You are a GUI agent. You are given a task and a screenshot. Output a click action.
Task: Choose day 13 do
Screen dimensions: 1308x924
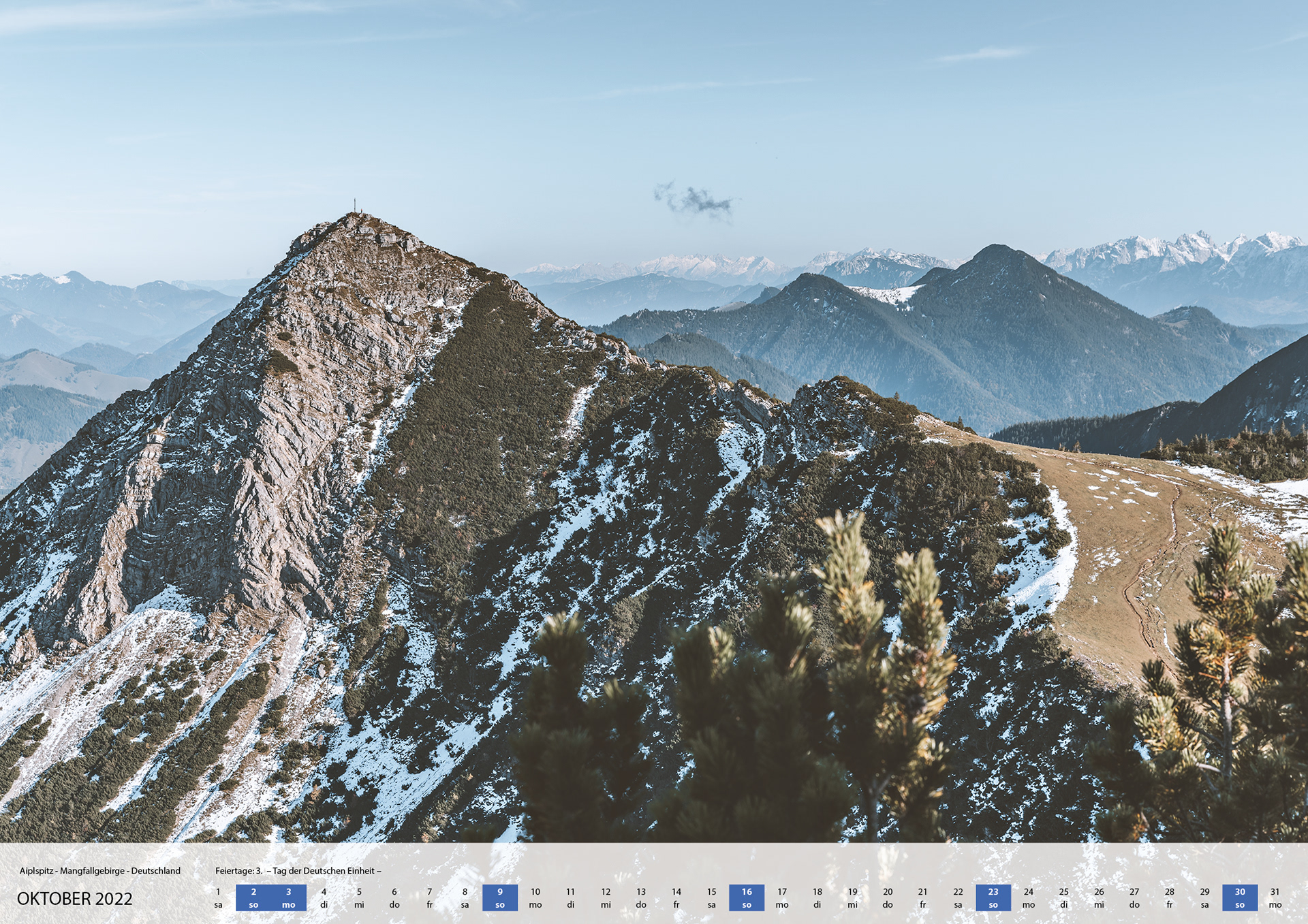641,897
